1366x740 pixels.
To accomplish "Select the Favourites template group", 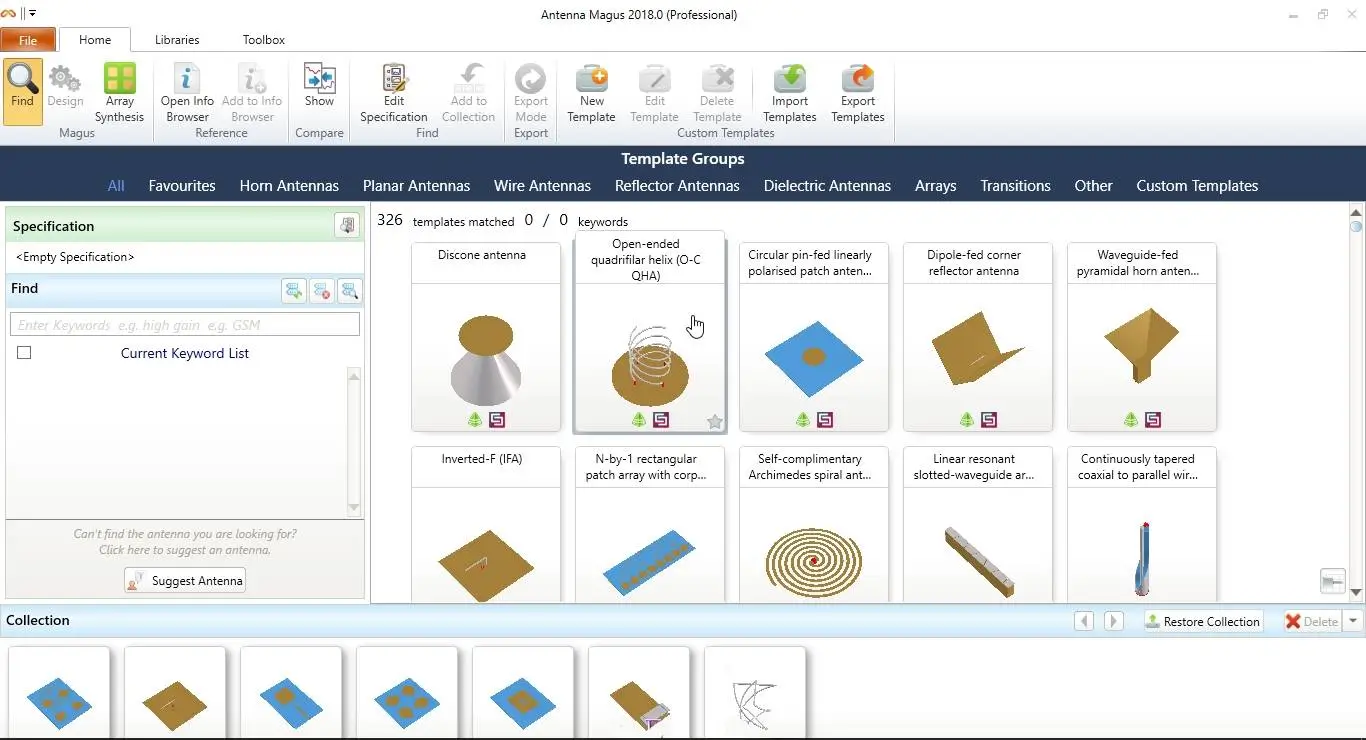I will coord(182,186).
